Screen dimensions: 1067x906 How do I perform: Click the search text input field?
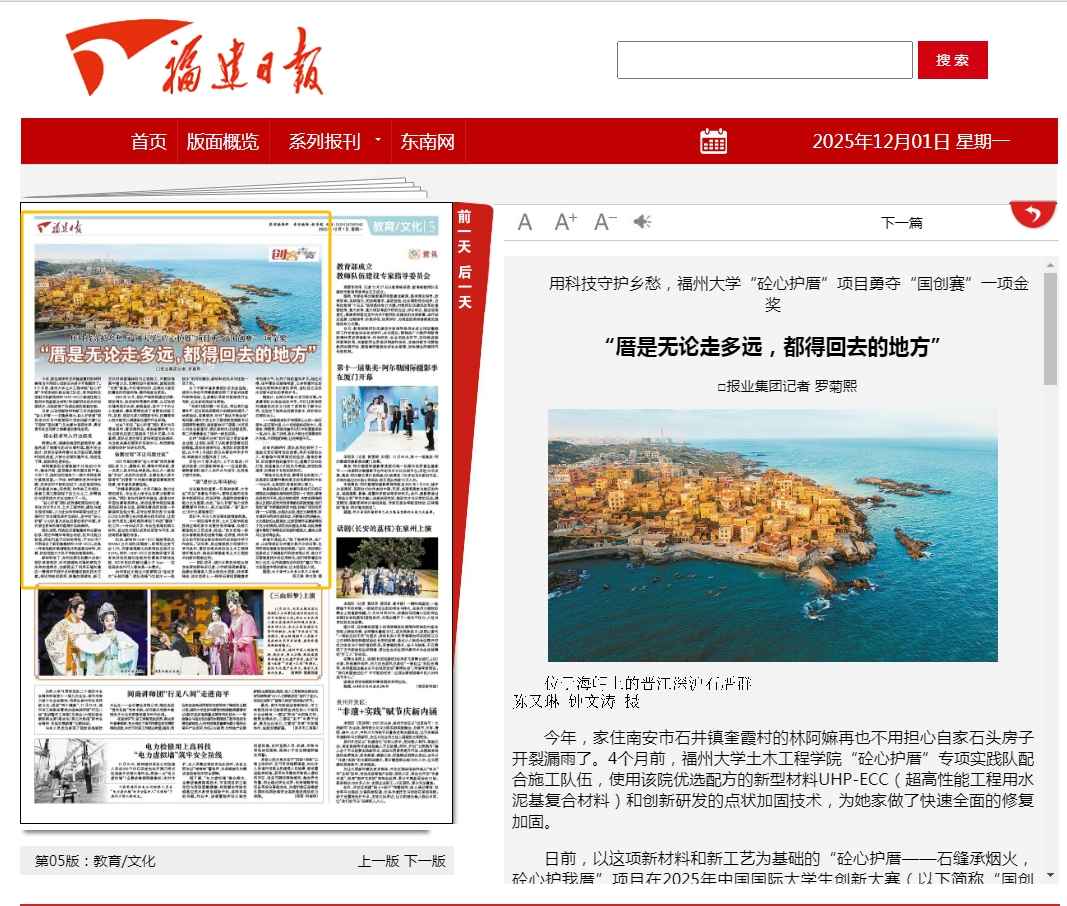click(x=764, y=60)
